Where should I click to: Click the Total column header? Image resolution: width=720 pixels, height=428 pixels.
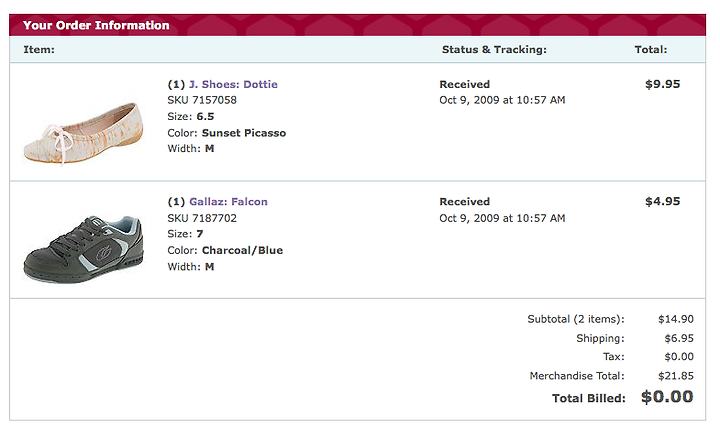pos(651,50)
